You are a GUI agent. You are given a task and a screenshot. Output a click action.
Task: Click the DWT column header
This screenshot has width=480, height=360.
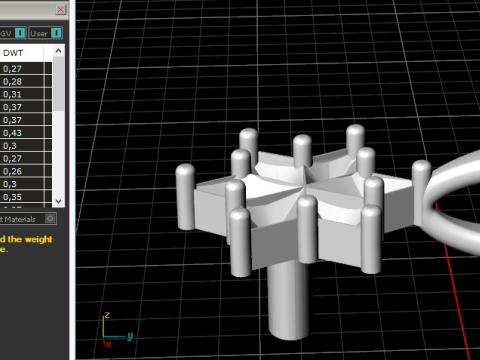(x=21, y=53)
